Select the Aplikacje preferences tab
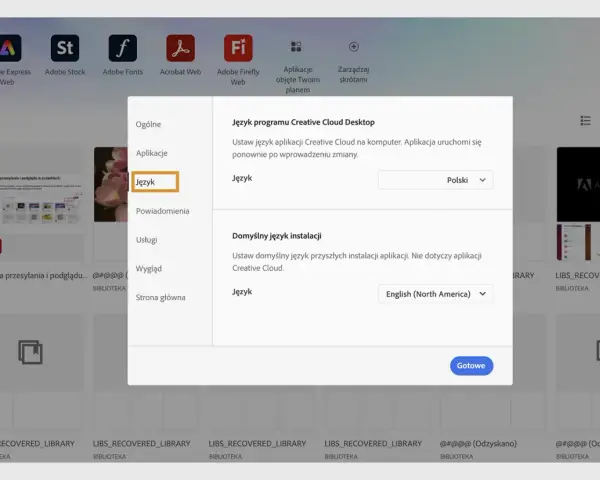The image size is (600, 480). (152, 153)
